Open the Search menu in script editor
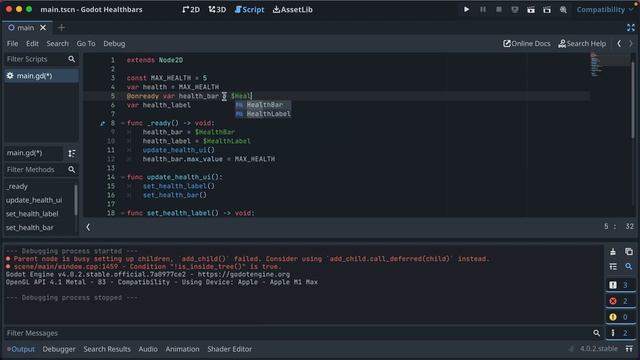 58,44
